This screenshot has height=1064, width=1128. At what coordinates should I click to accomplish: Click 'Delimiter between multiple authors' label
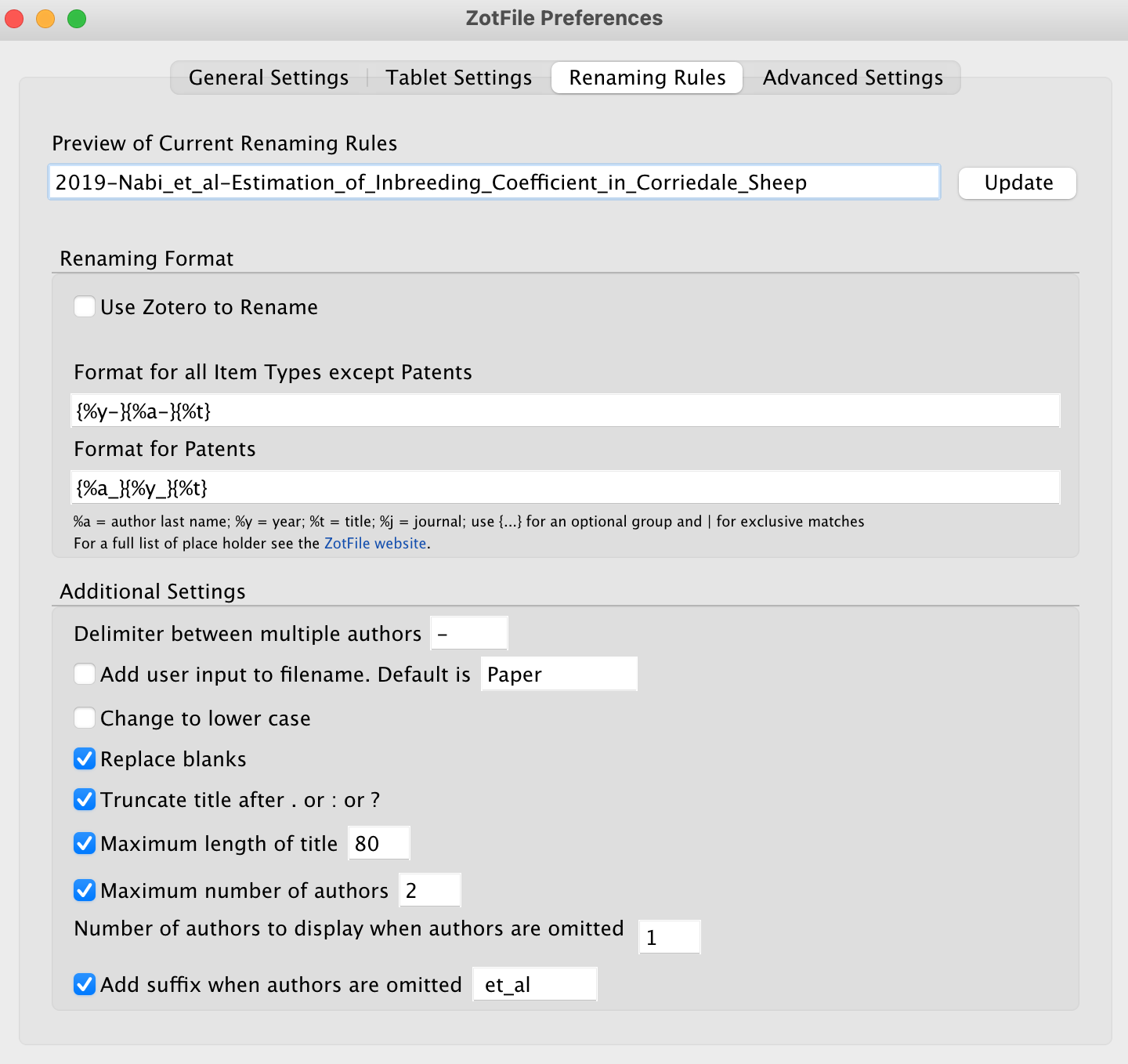pyautogui.click(x=248, y=633)
